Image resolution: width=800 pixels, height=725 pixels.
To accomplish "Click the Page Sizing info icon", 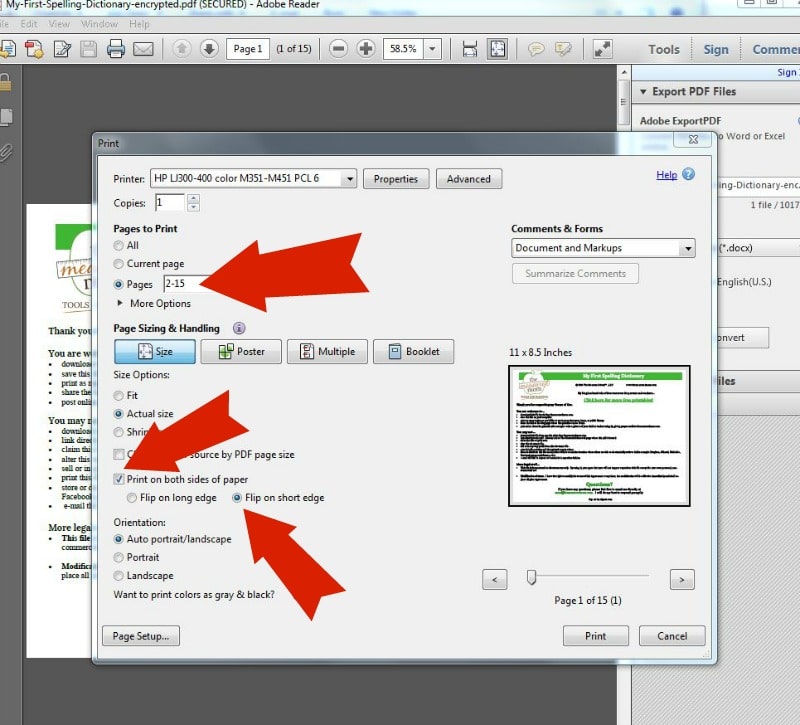I will tap(239, 328).
